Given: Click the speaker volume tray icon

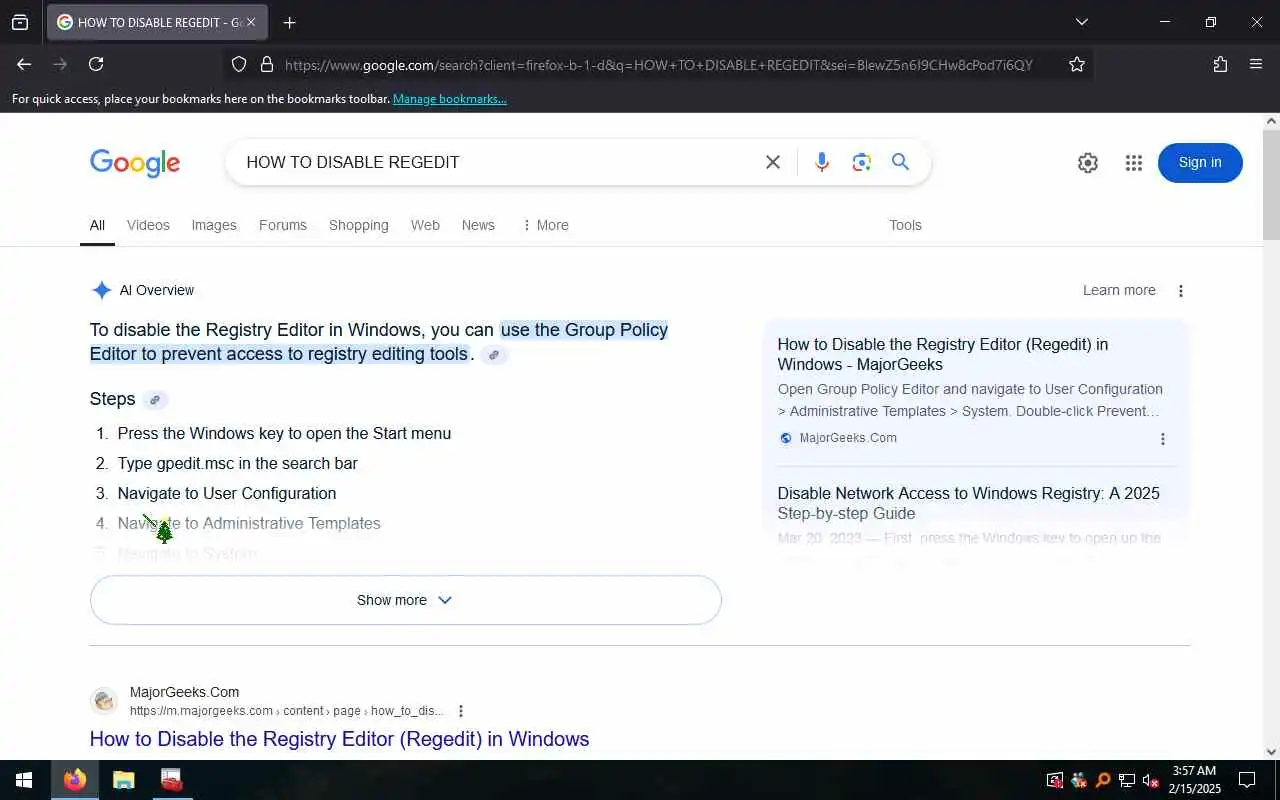Looking at the screenshot, I should coord(1150,780).
